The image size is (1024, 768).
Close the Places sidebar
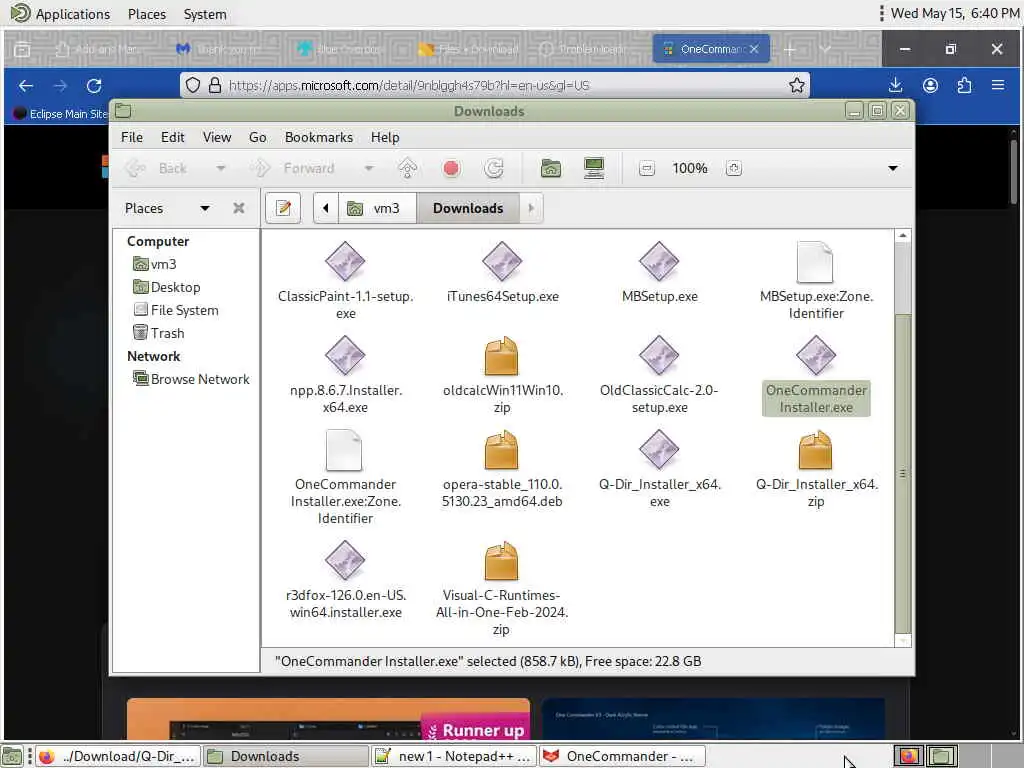238,208
